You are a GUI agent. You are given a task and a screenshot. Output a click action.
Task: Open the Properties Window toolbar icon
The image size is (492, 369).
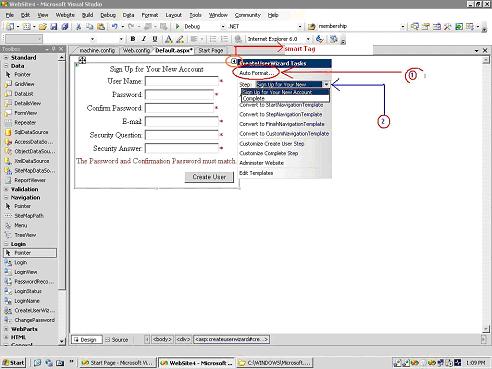(426, 26)
